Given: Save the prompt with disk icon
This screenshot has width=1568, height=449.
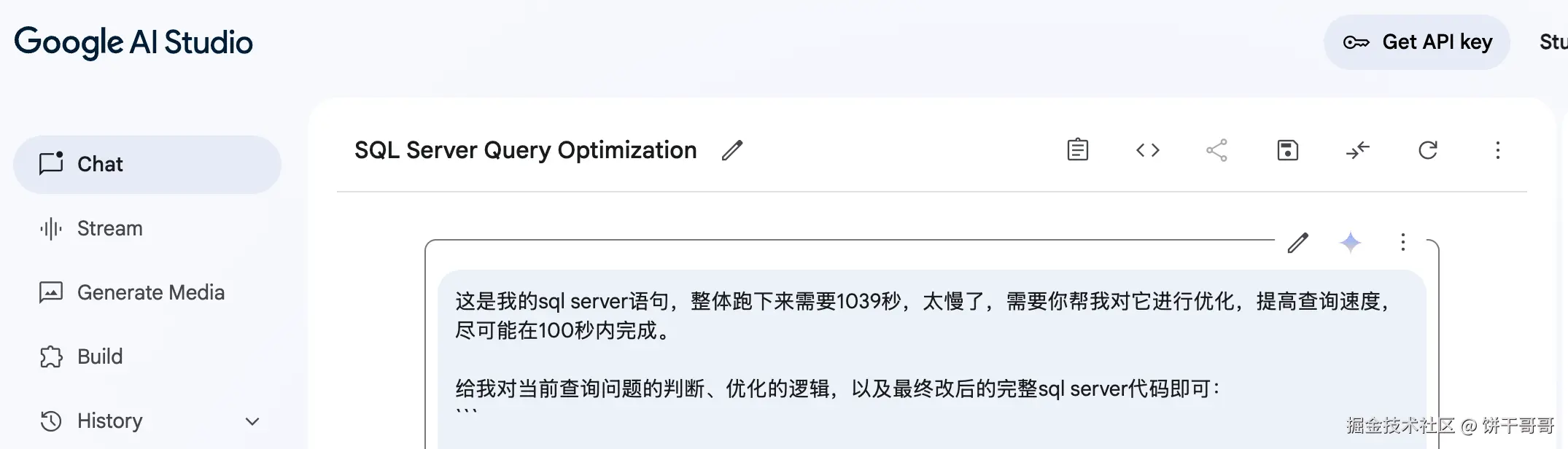Looking at the screenshot, I should click(x=1287, y=150).
